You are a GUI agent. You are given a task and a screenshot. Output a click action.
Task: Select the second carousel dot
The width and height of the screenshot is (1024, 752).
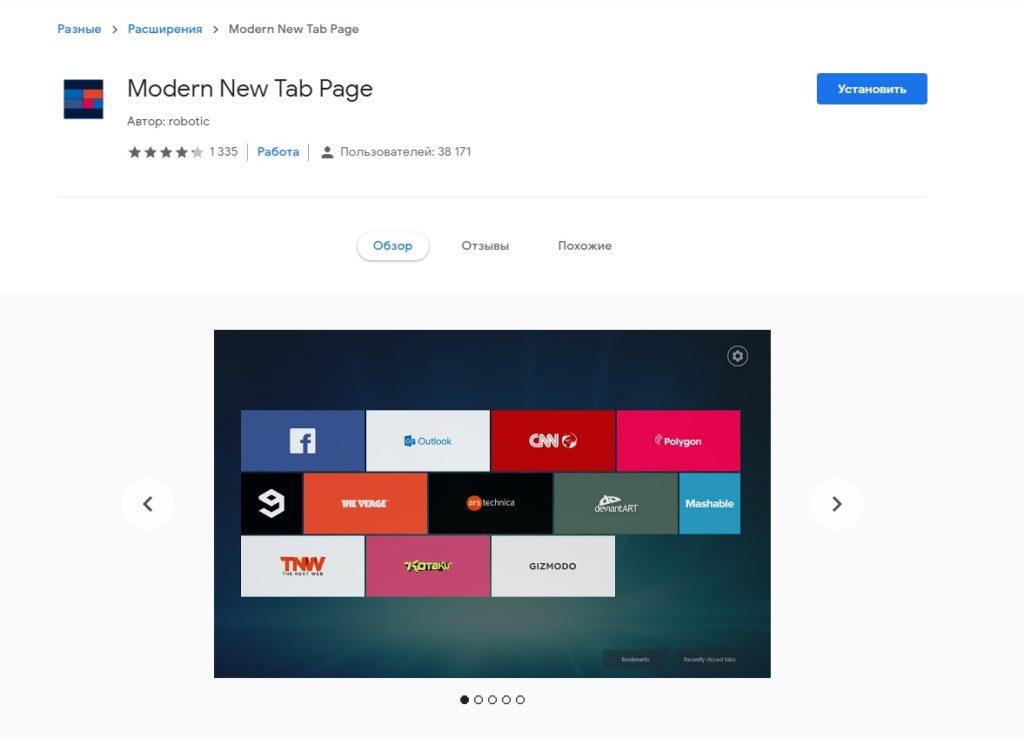(478, 700)
